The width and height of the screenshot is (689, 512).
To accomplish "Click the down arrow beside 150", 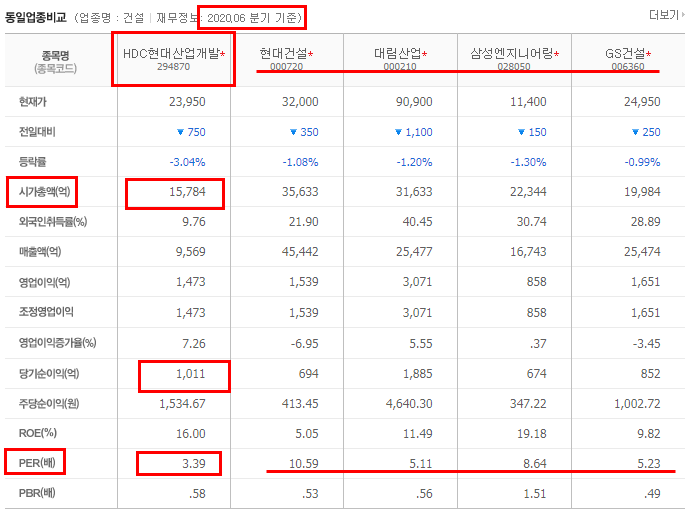I will point(522,132).
